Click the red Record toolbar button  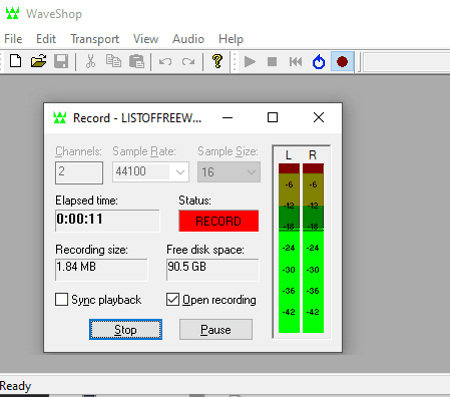pyautogui.click(x=342, y=62)
